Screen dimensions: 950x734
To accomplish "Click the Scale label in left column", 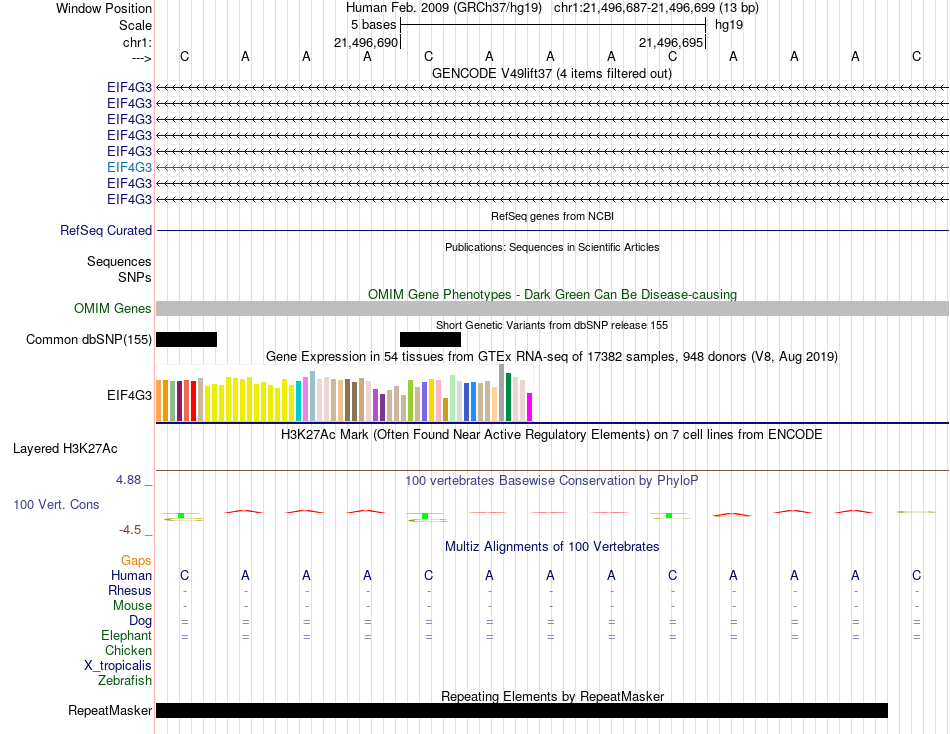I will tap(135, 25).
